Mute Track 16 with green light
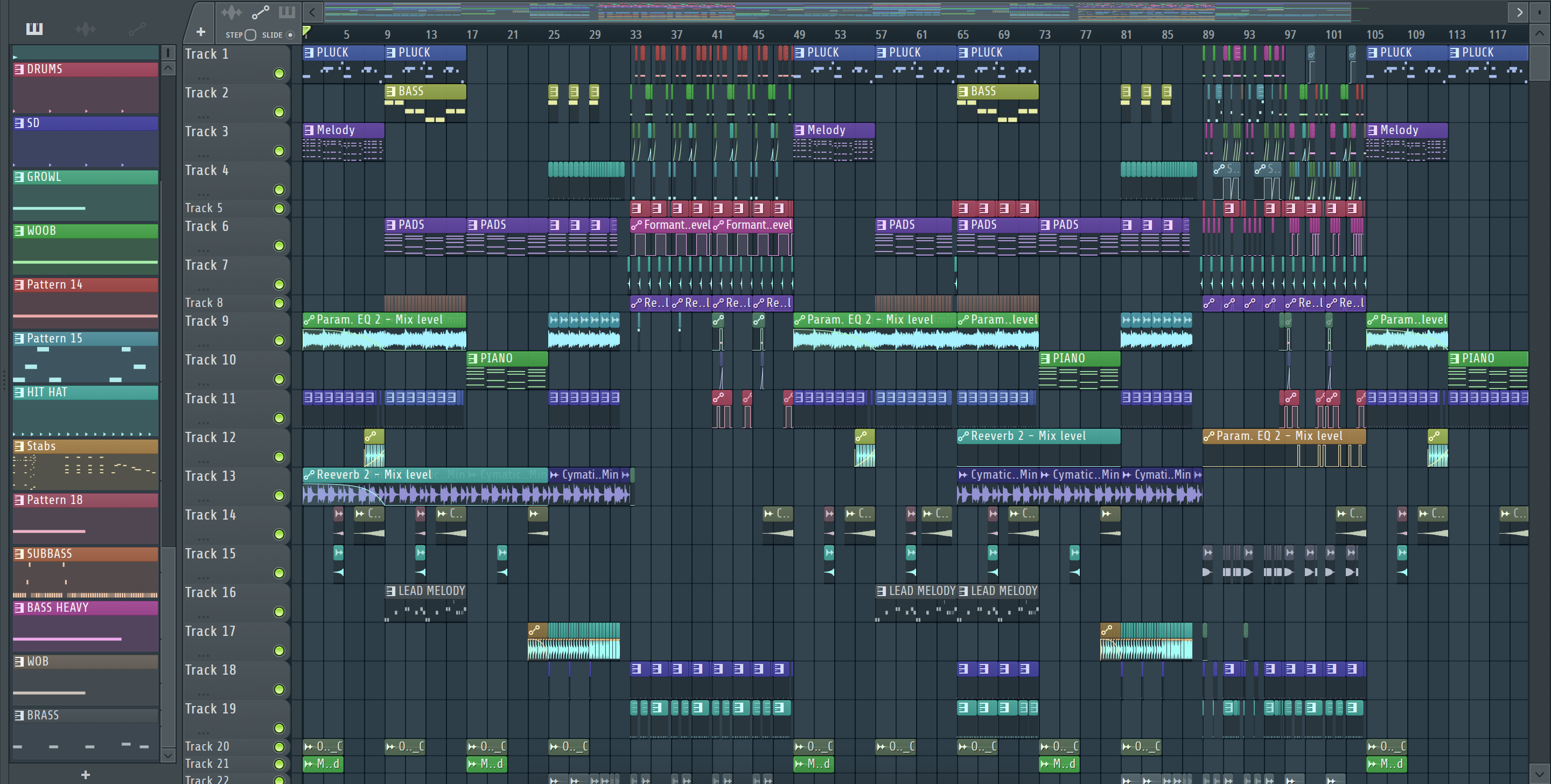The height and width of the screenshot is (784, 1551). pos(279,612)
